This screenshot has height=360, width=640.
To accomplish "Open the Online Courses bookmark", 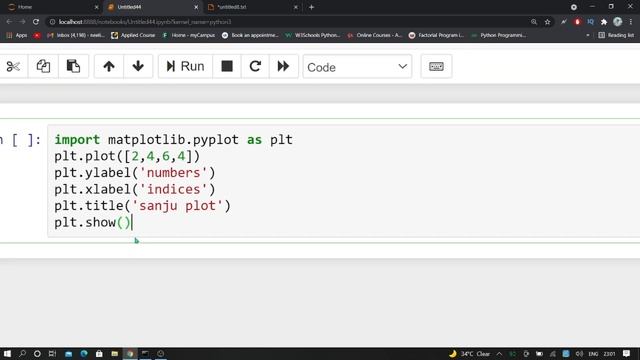I will [x=375, y=36].
